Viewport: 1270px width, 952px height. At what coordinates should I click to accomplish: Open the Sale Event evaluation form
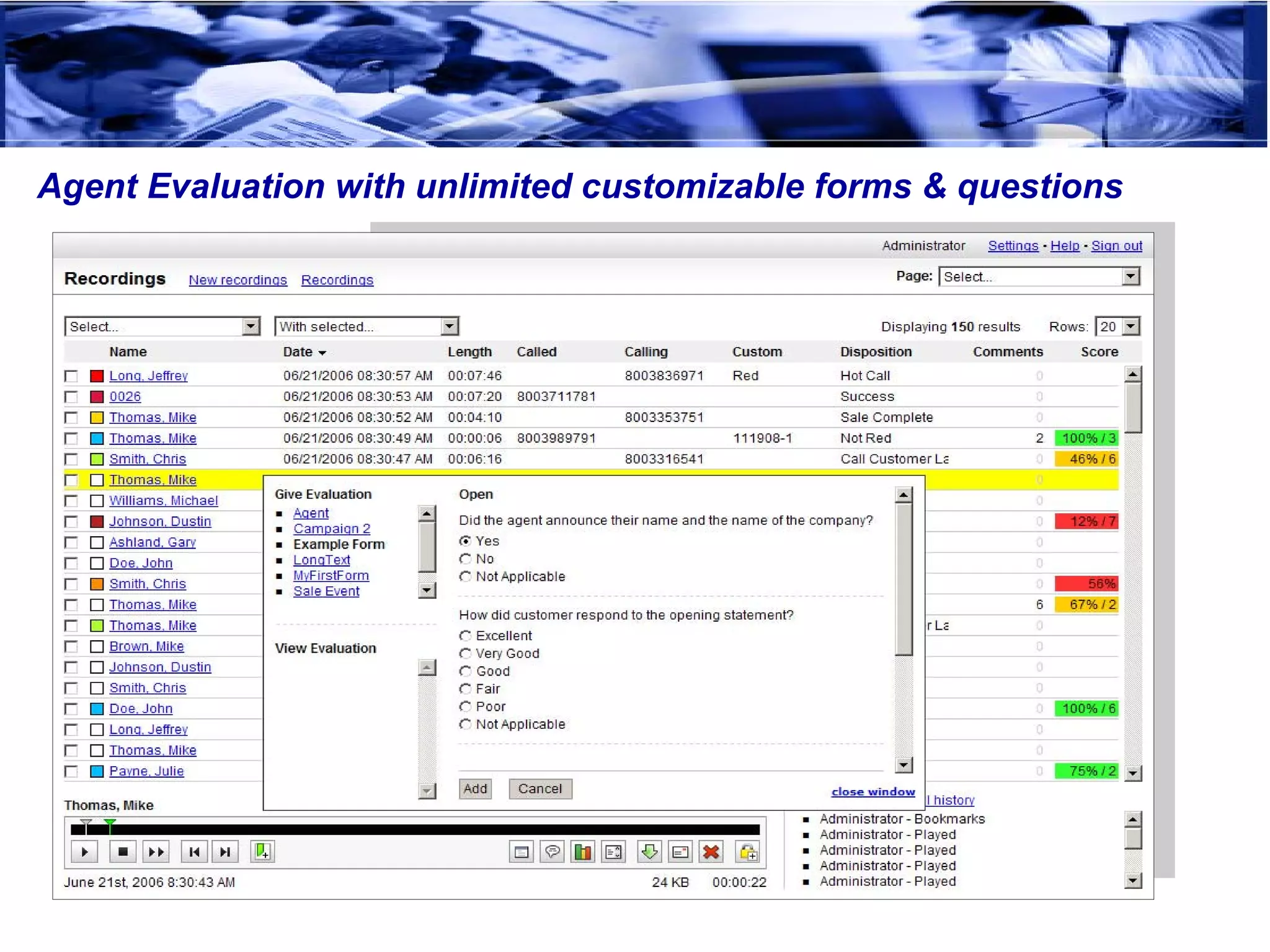tap(326, 591)
